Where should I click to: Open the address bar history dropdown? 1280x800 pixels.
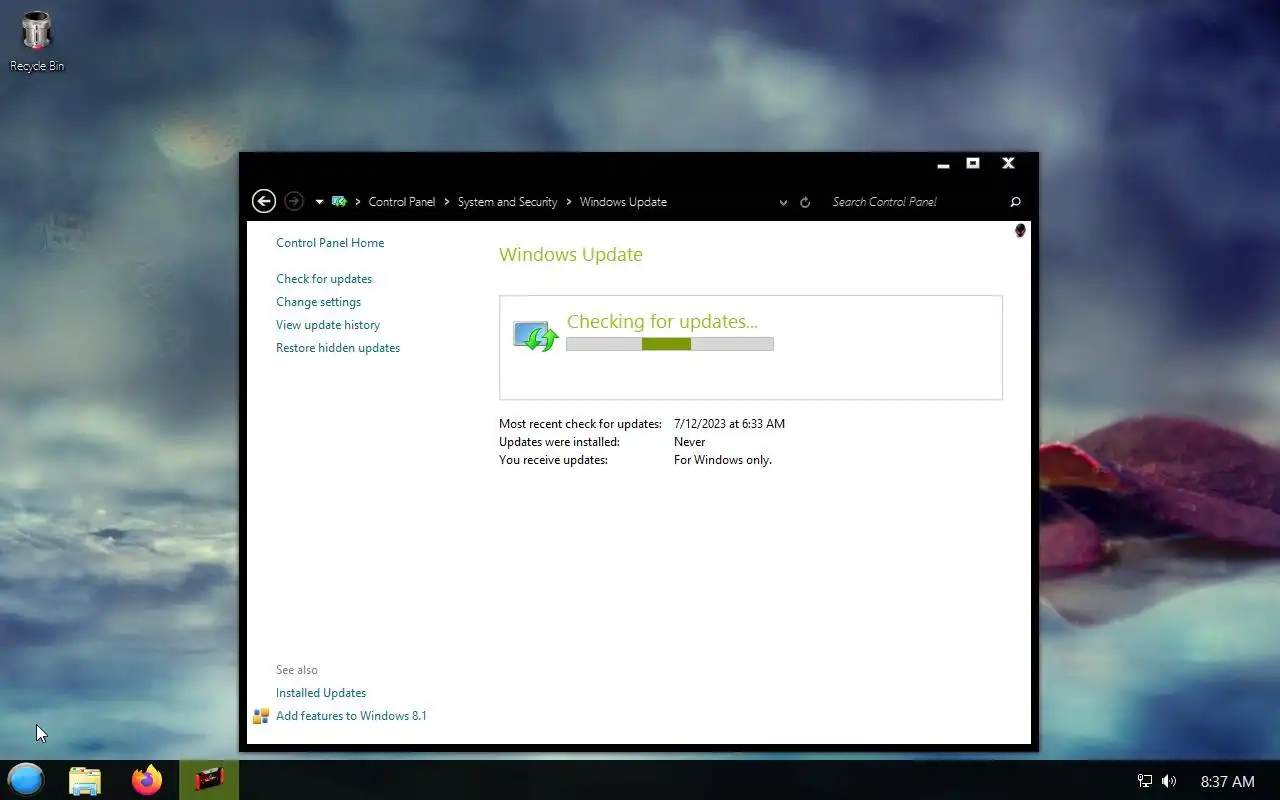click(x=783, y=202)
